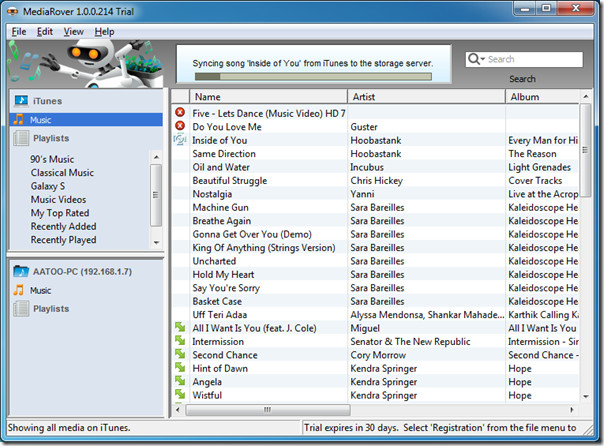604x446 pixels.
Task: Click the magnifier icon in the search box
Action: [x=476, y=60]
